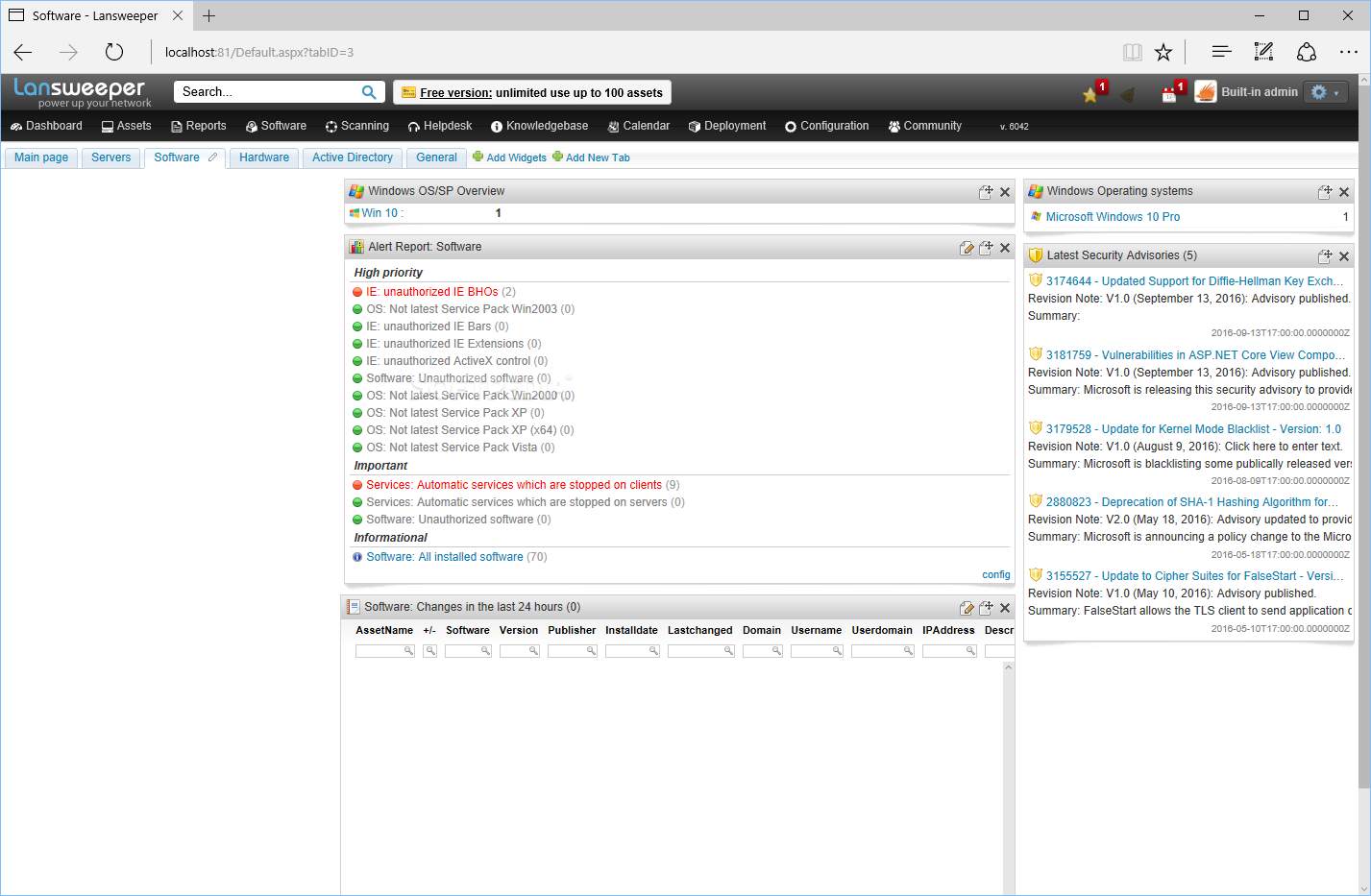1371x896 pixels.
Task: Open advisory 2880823 SHA-1 Deprecation link
Action: point(1191,502)
